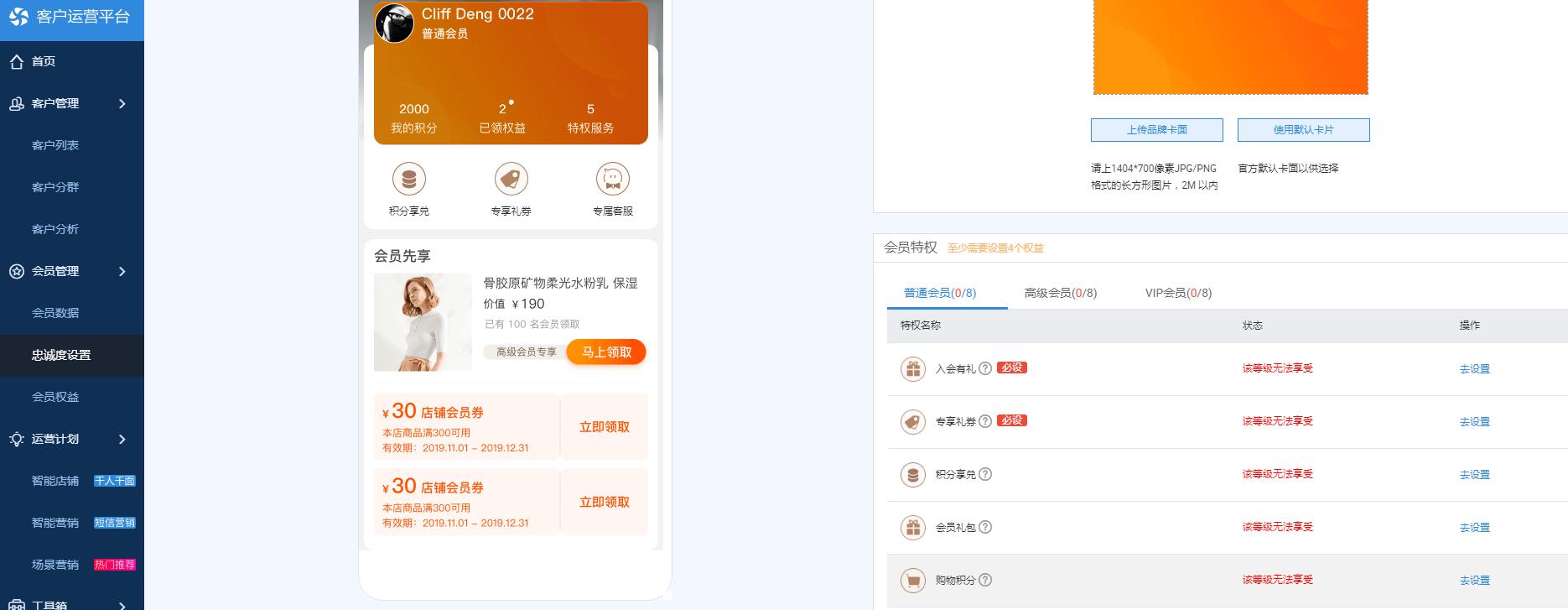The width and height of the screenshot is (1568, 610).
Task: Click 该等级无法享受 status in 购物积分 row
Action: [1278, 580]
